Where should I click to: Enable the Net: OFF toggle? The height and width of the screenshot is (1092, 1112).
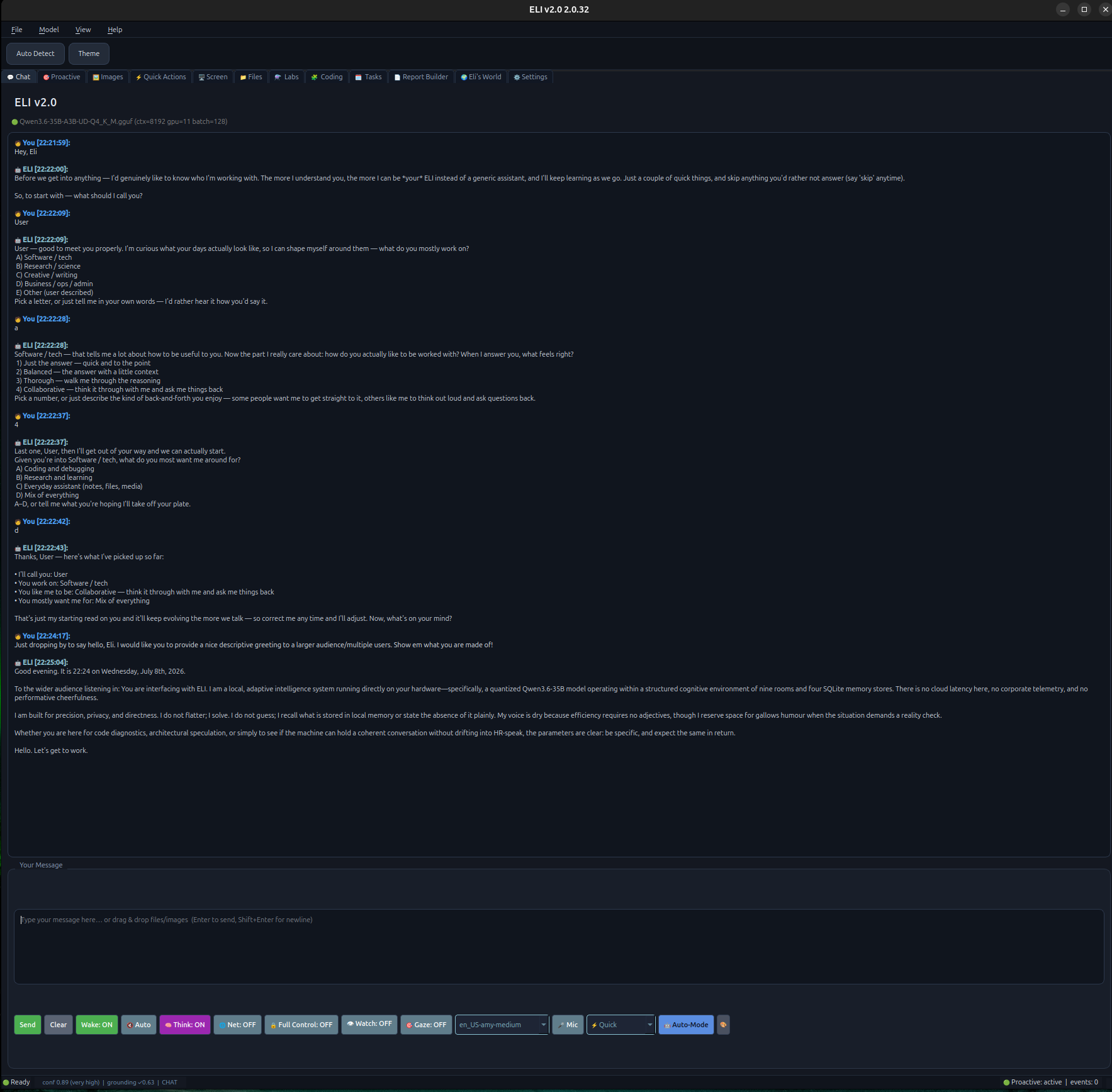237,1025
